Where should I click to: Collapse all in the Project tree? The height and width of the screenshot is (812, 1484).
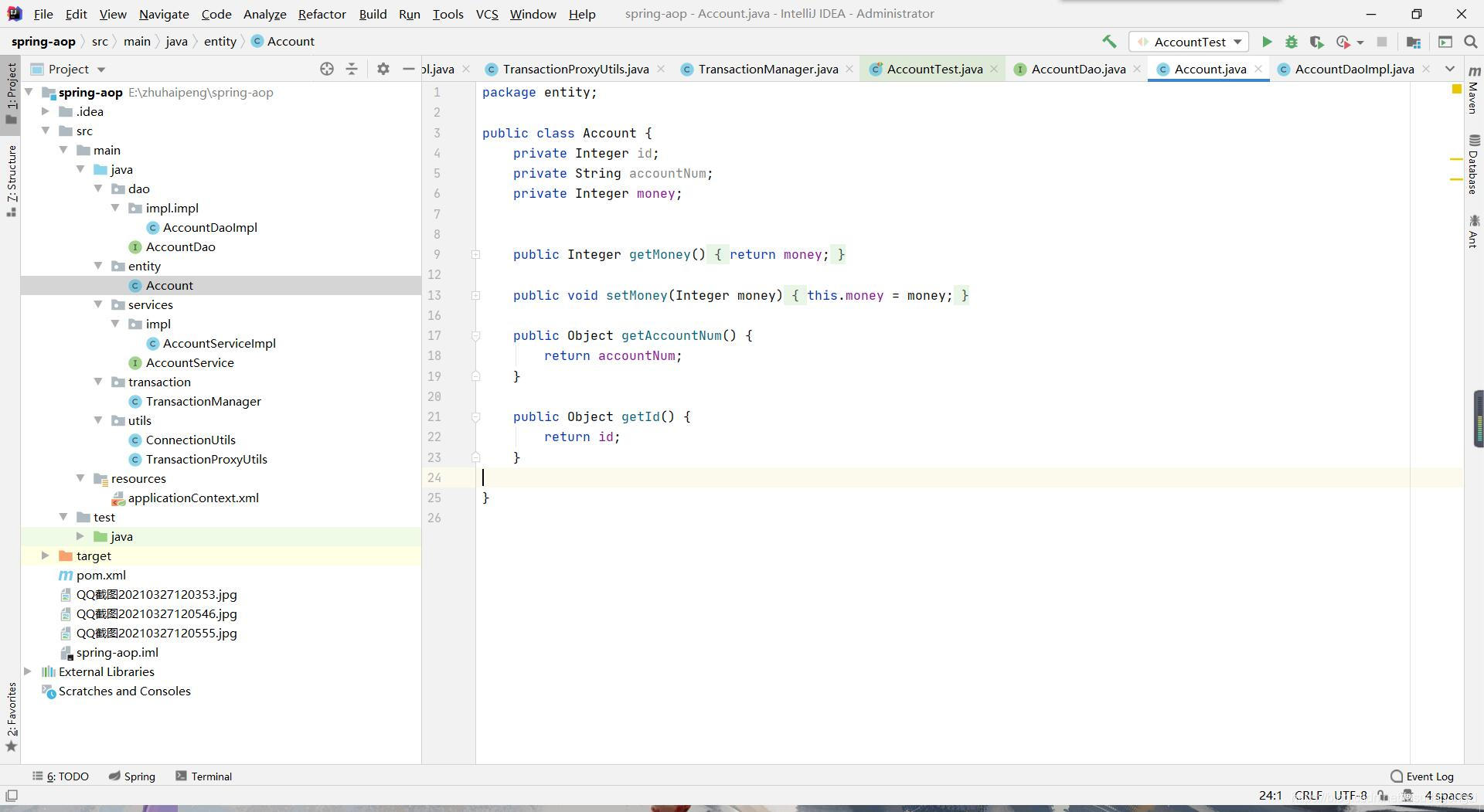point(352,69)
